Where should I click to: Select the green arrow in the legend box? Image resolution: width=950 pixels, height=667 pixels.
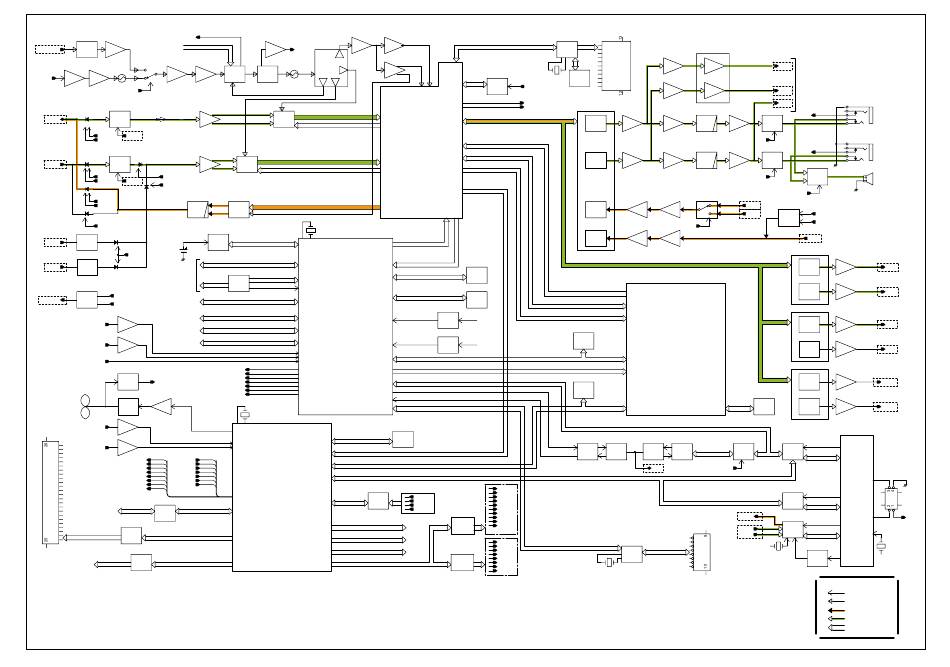(836, 619)
